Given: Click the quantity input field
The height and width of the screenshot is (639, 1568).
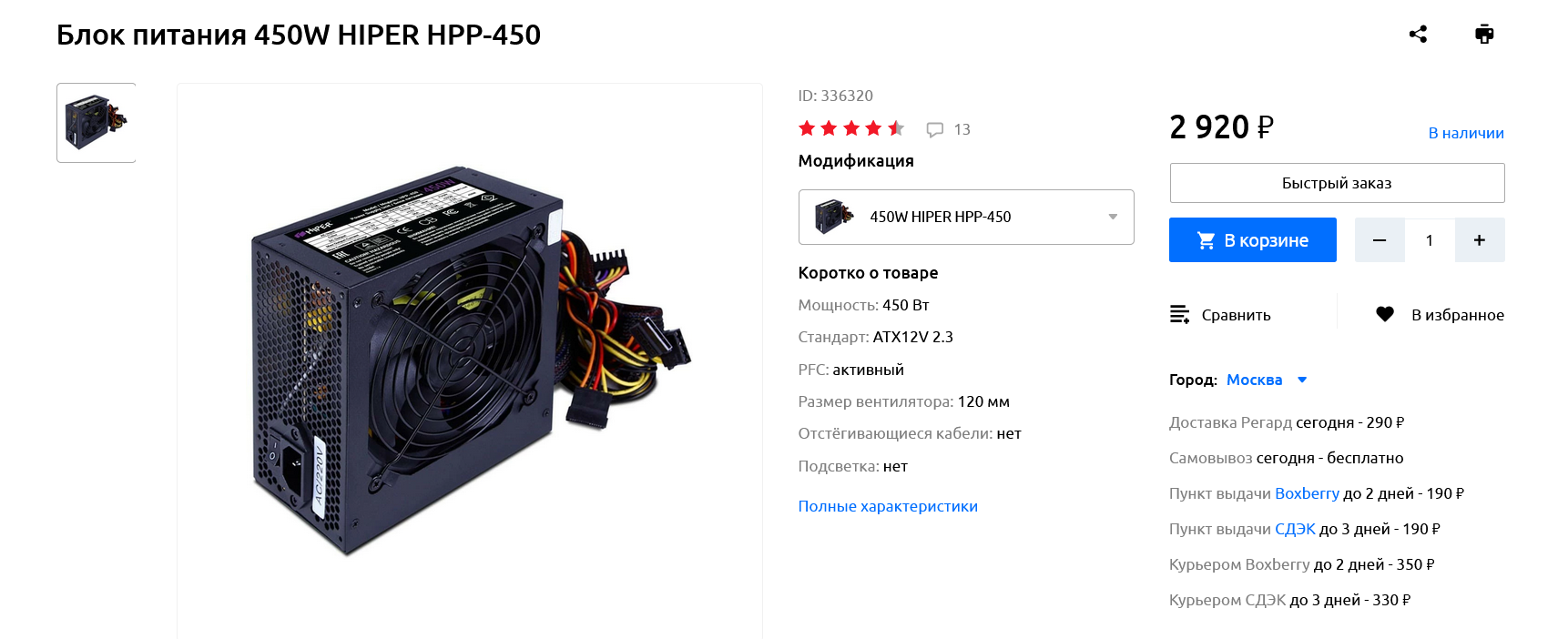Looking at the screenshot, I should [x=1430, y=240].
